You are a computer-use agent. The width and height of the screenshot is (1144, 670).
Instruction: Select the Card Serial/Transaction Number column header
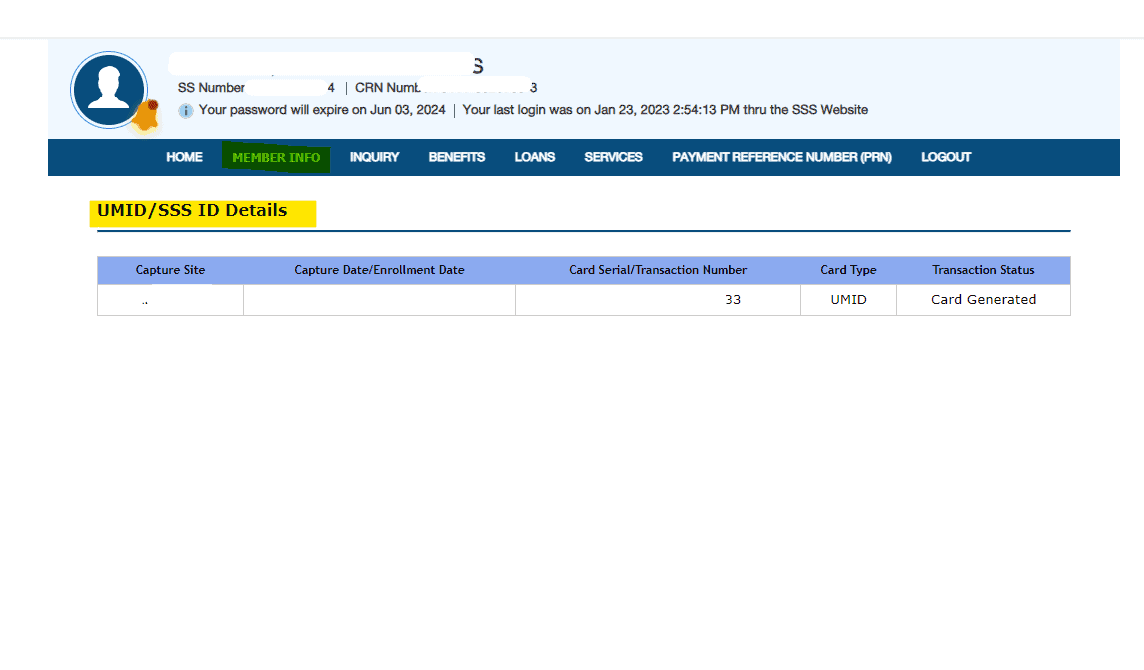pyautogui.click(x=657, y=270)
